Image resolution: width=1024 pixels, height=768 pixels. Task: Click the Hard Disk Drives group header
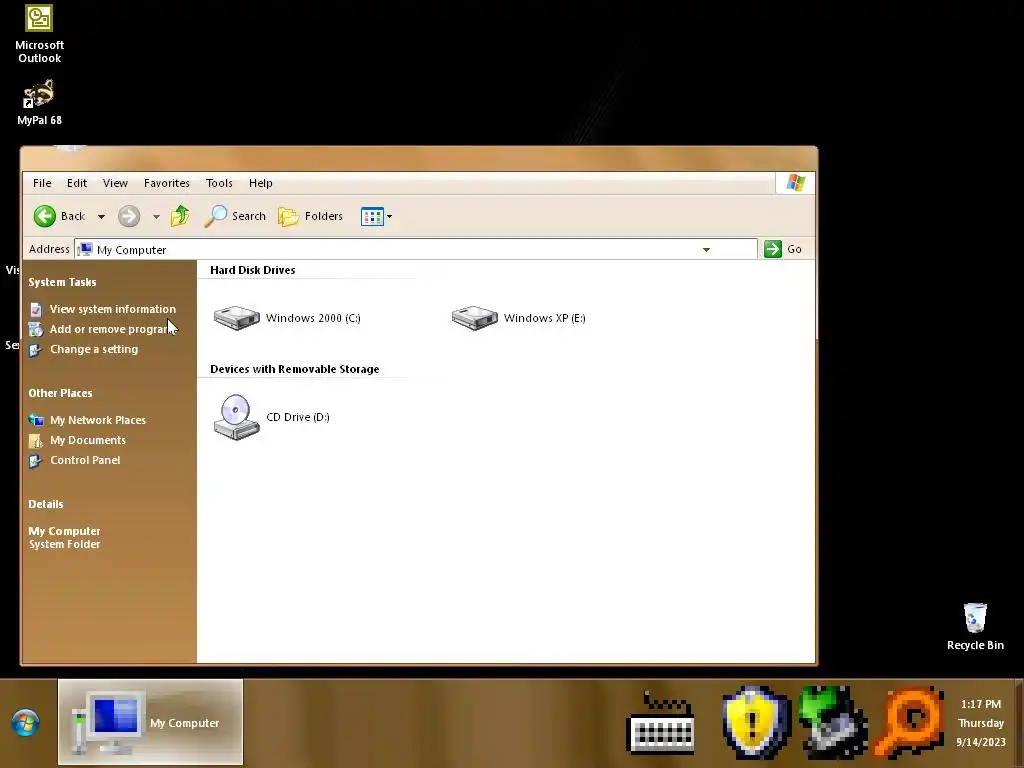tap(253, 270)
